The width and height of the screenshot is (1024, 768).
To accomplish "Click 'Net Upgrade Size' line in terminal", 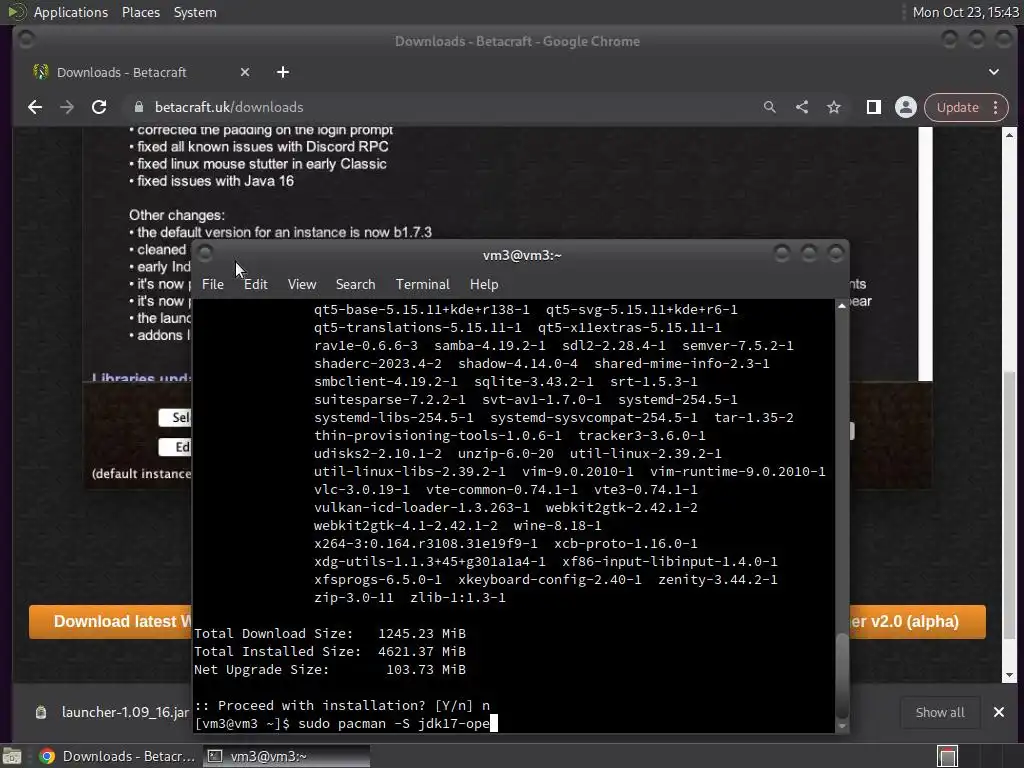I will [330, 669].
